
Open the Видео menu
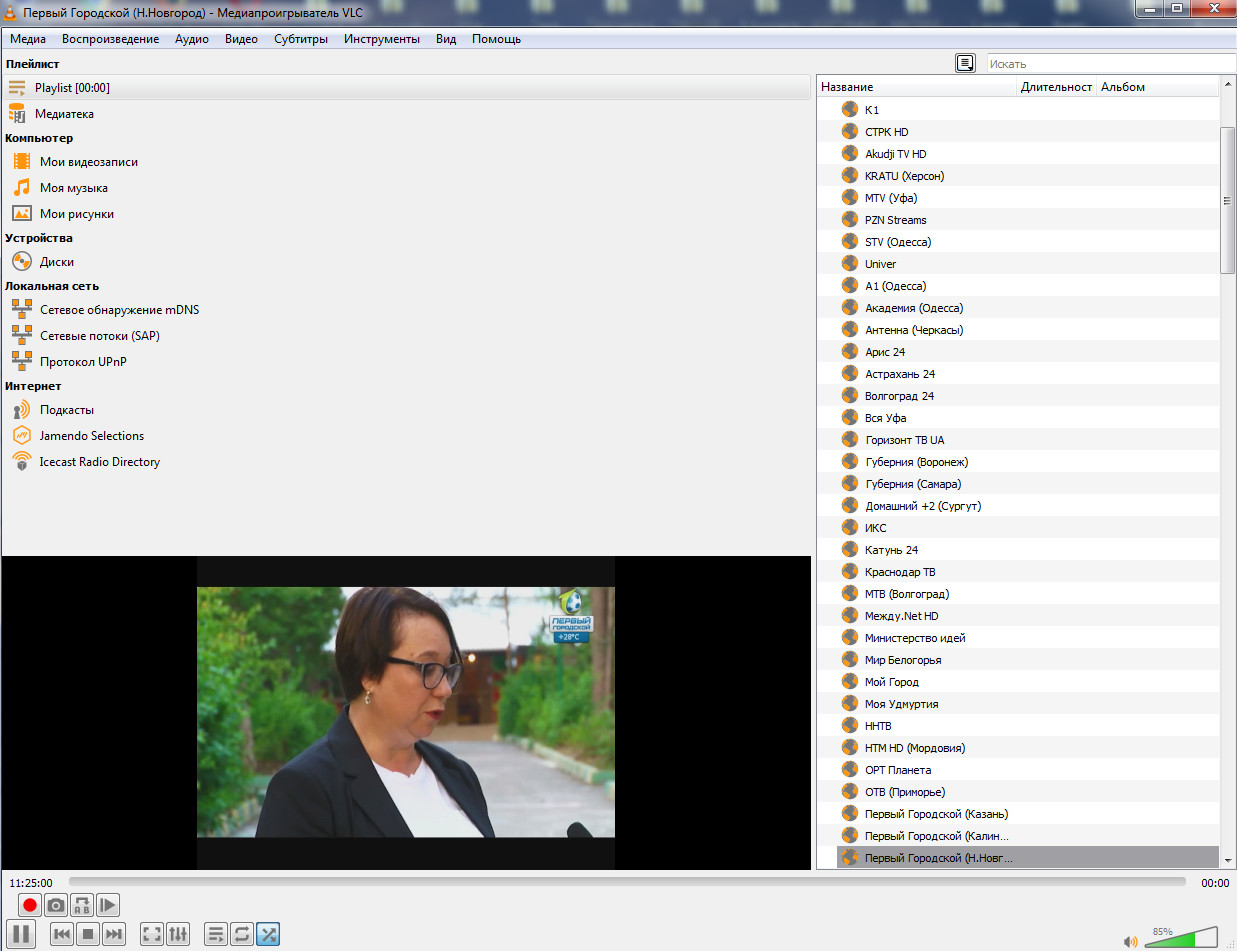[x=241, y=39]
